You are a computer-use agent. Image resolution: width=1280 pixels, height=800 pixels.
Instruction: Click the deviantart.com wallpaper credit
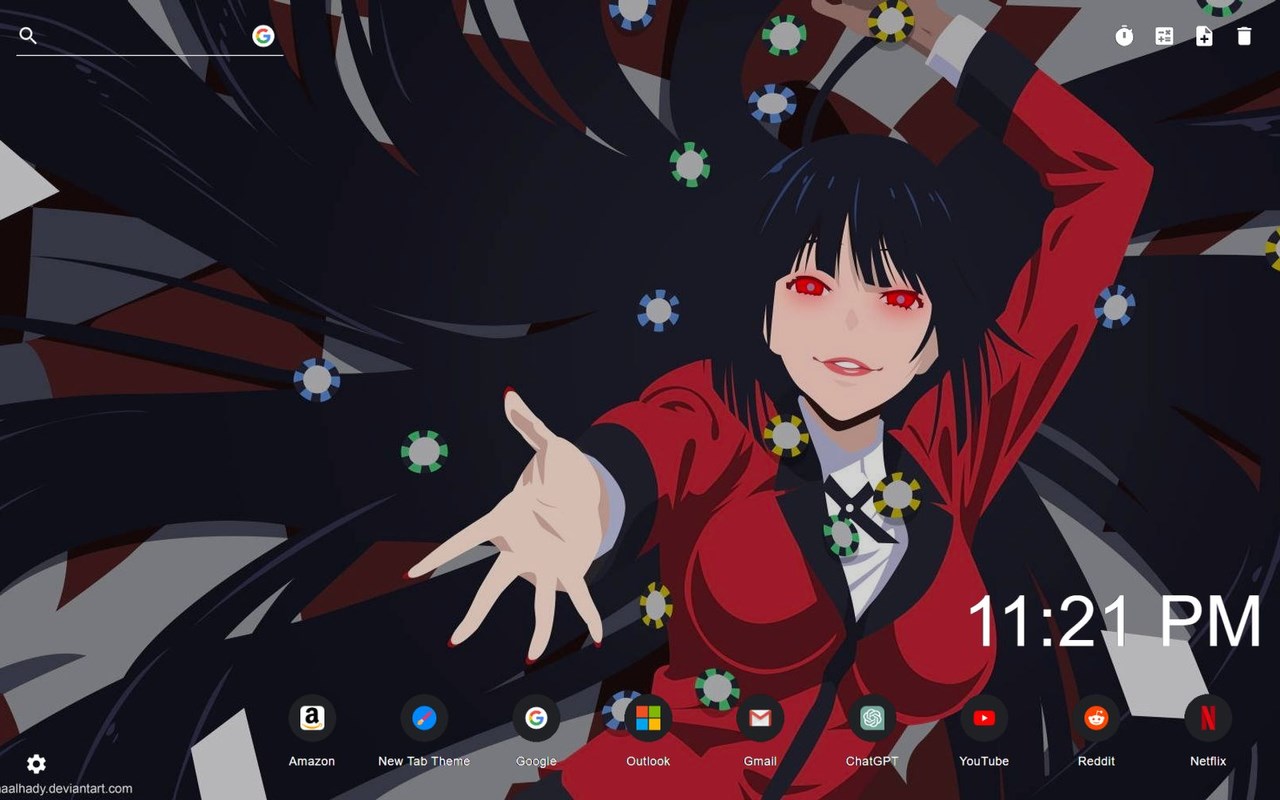pyautogui.click(x=66, y=789)
